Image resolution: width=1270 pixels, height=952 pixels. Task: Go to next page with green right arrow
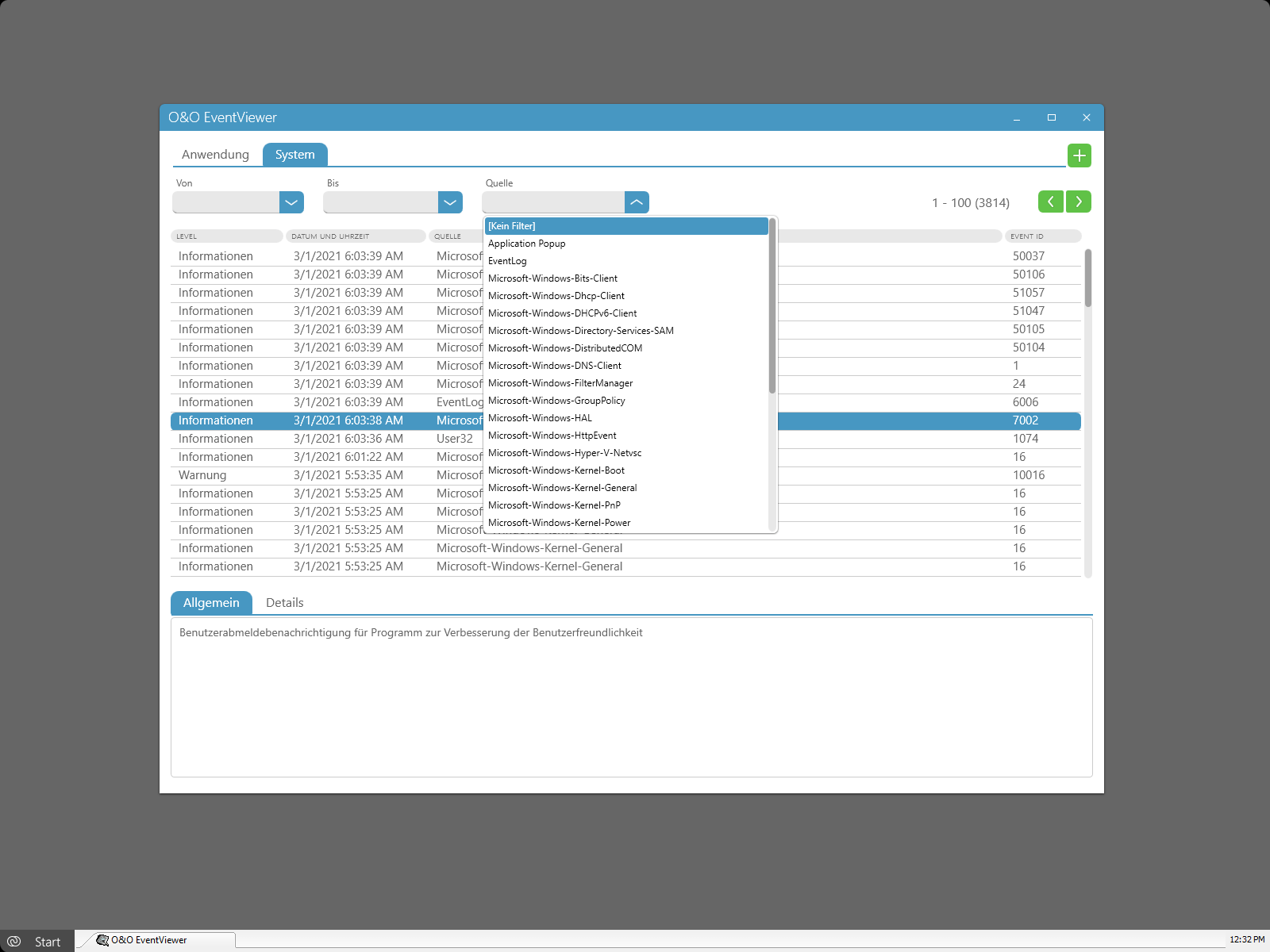1079,202
